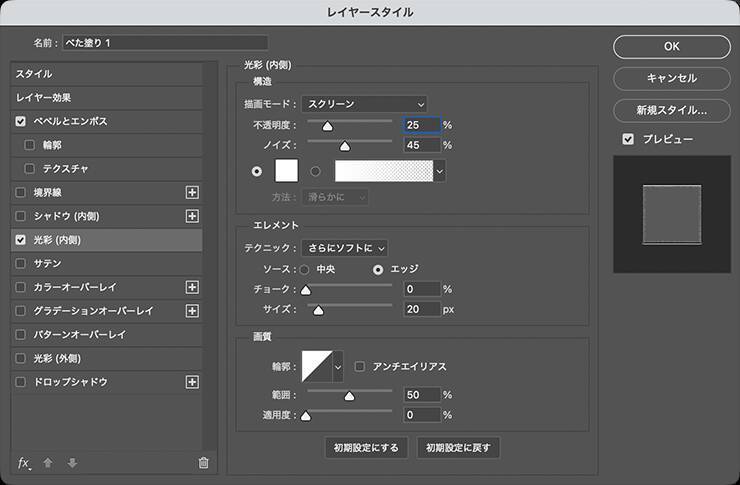
Task: Add another 境界線 effect with plus icon
Action: [192, 192]
